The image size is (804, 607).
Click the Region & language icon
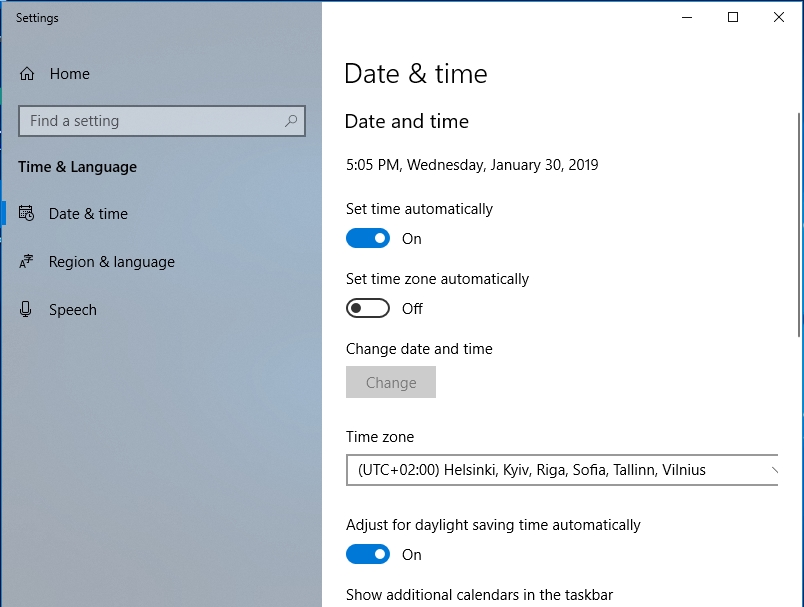click(x=27, y=262)
